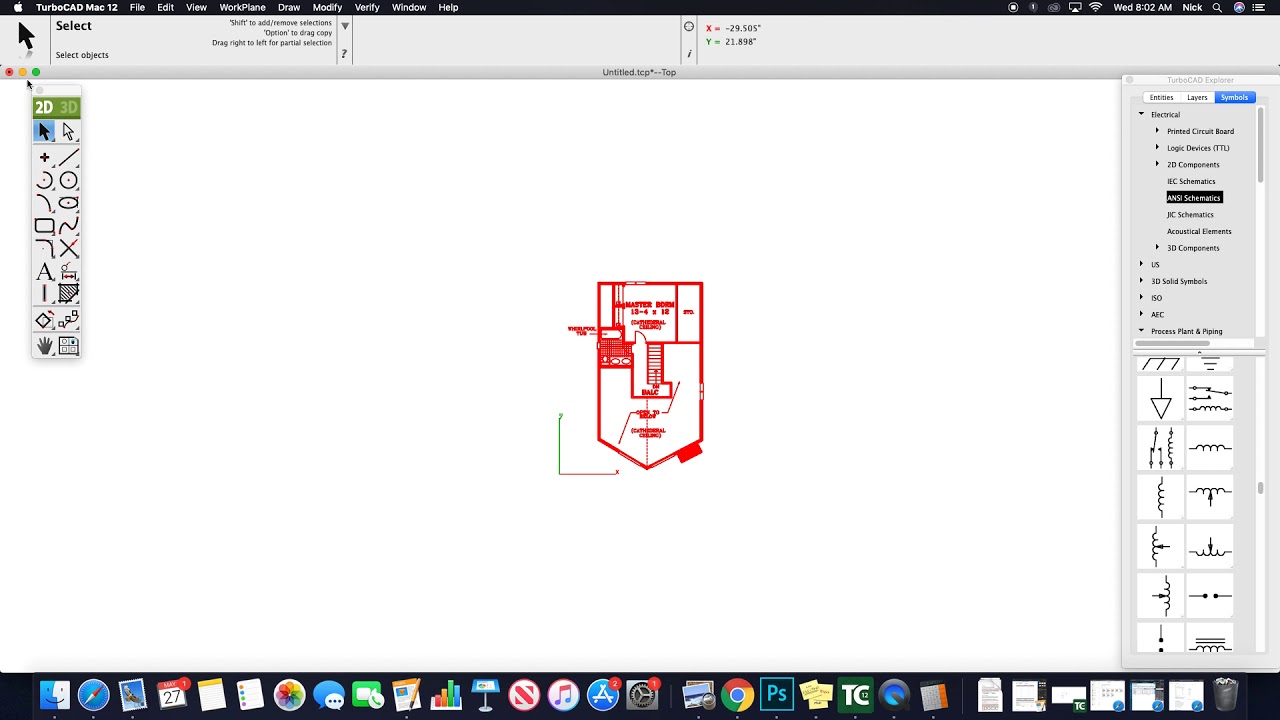Open the tool options dropdown arrow
This screenshot has width=1280, height=720.
coord(345,26)
